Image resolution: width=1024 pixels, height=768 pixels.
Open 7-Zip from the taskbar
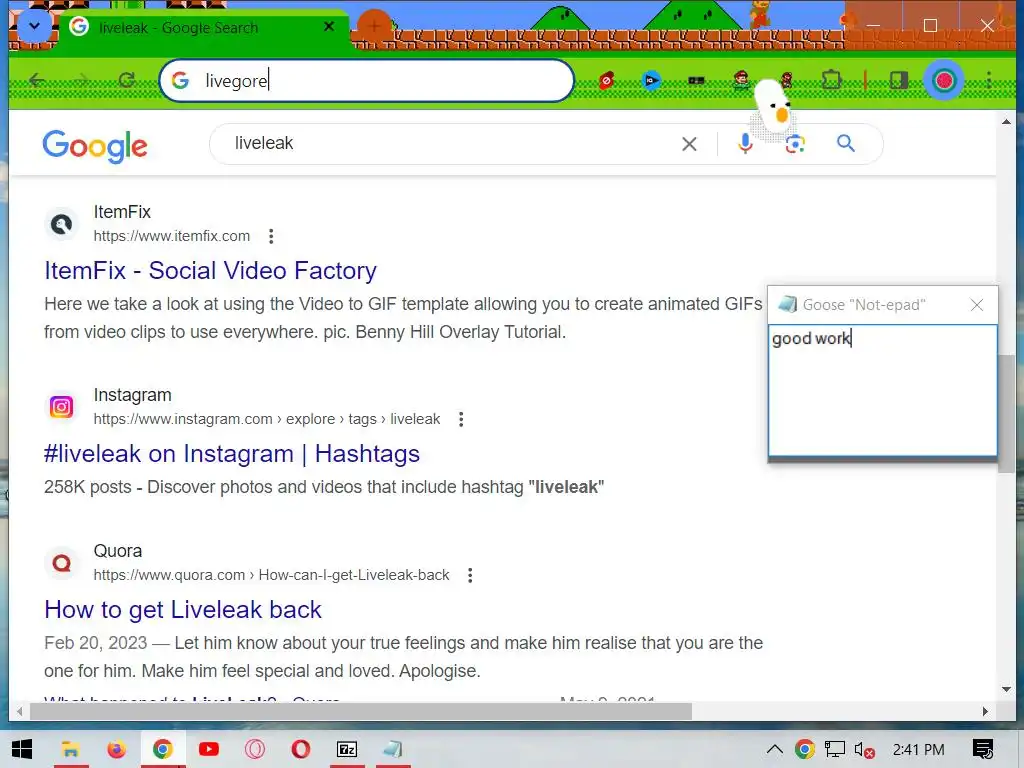tap(347, 749)
